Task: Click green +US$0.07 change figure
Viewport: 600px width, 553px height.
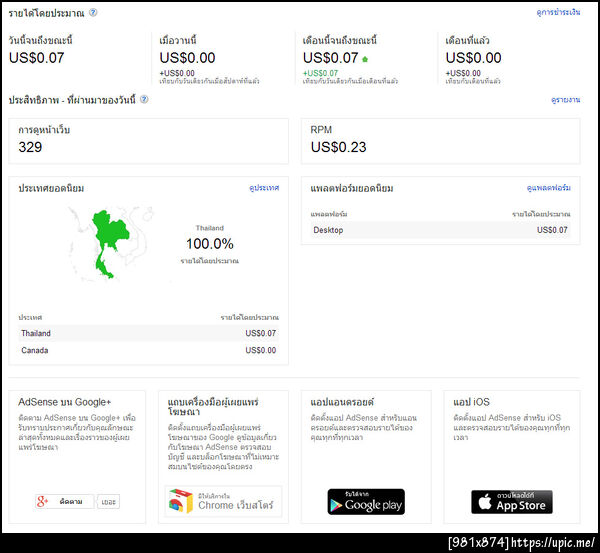Action: tap(320, 73)
